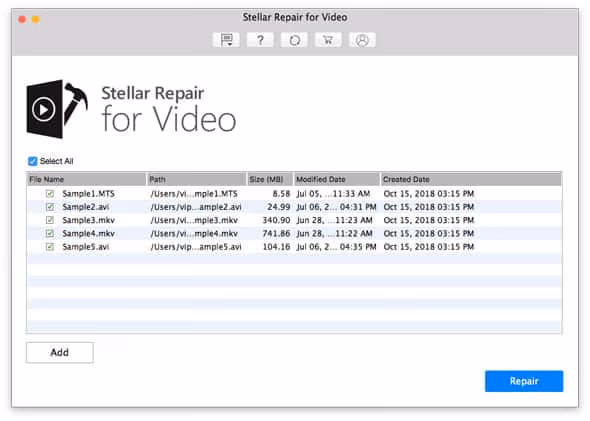Open the help question mark icon

coord(260,40)
